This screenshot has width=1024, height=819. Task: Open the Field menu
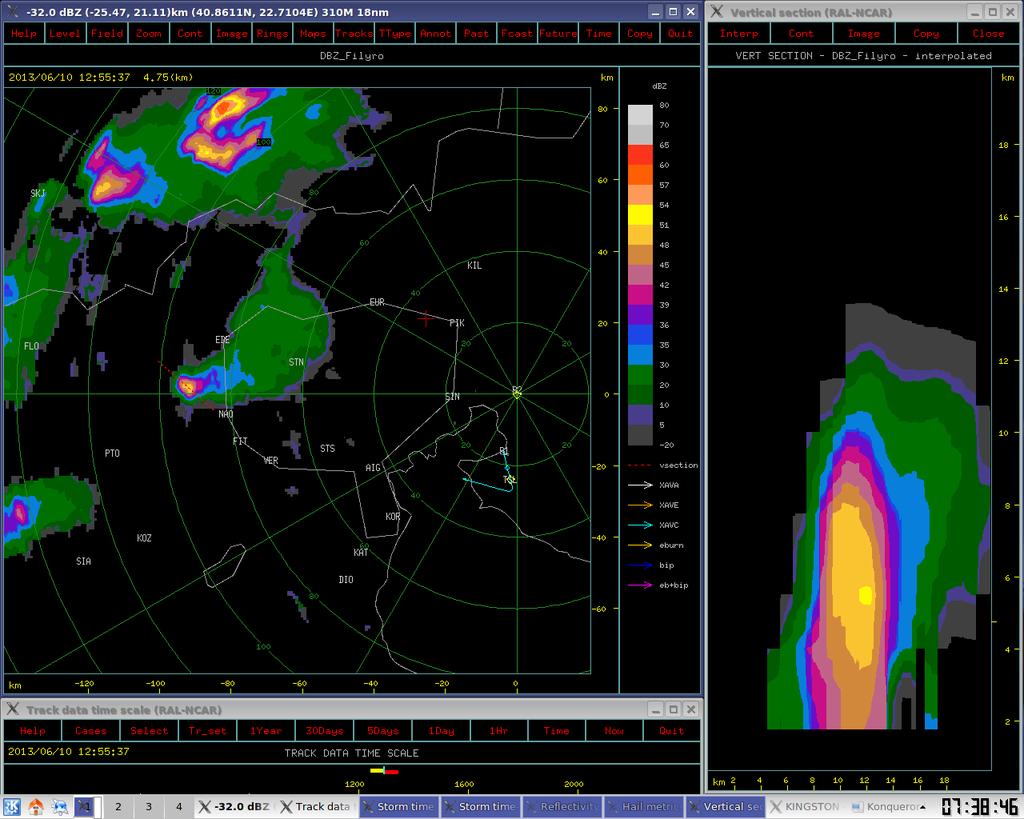tap(106, 33)
